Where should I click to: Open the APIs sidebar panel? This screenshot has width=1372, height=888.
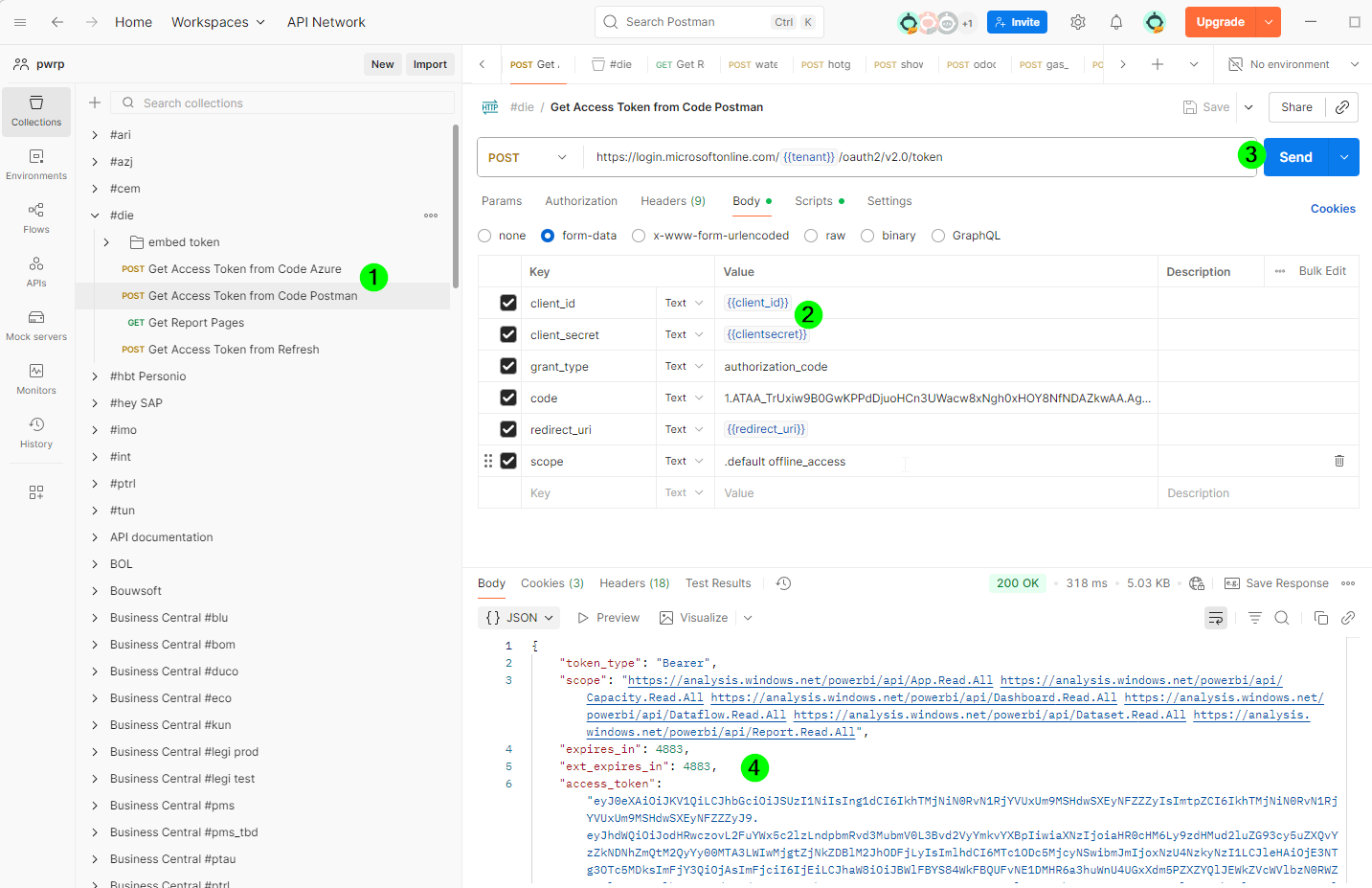36,272
